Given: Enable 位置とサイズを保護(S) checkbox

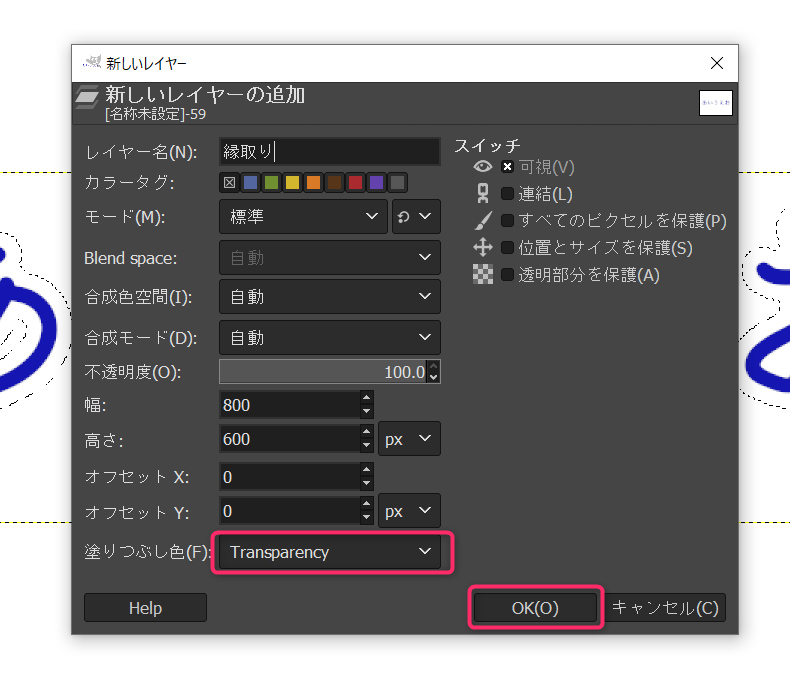Looking at the screenshot, I should 507,247.
